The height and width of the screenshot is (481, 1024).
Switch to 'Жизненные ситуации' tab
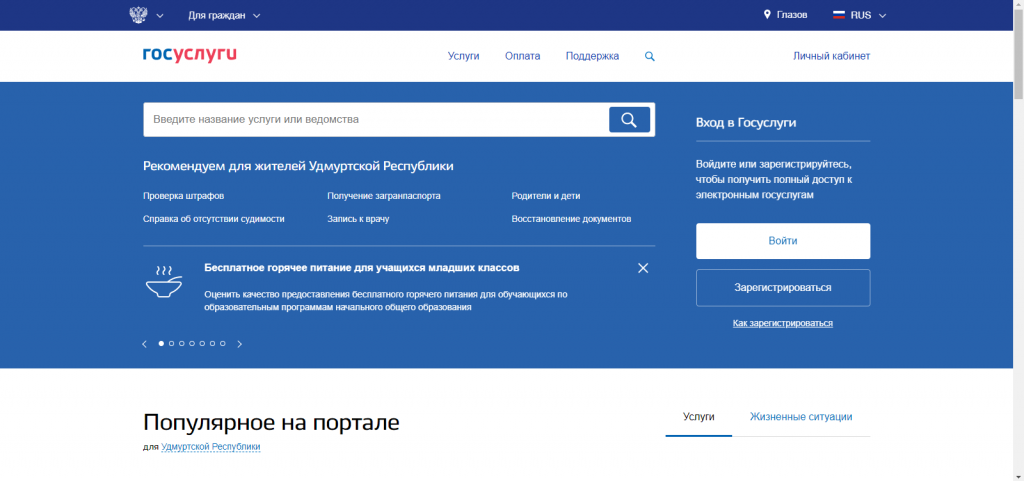[801, 417]
